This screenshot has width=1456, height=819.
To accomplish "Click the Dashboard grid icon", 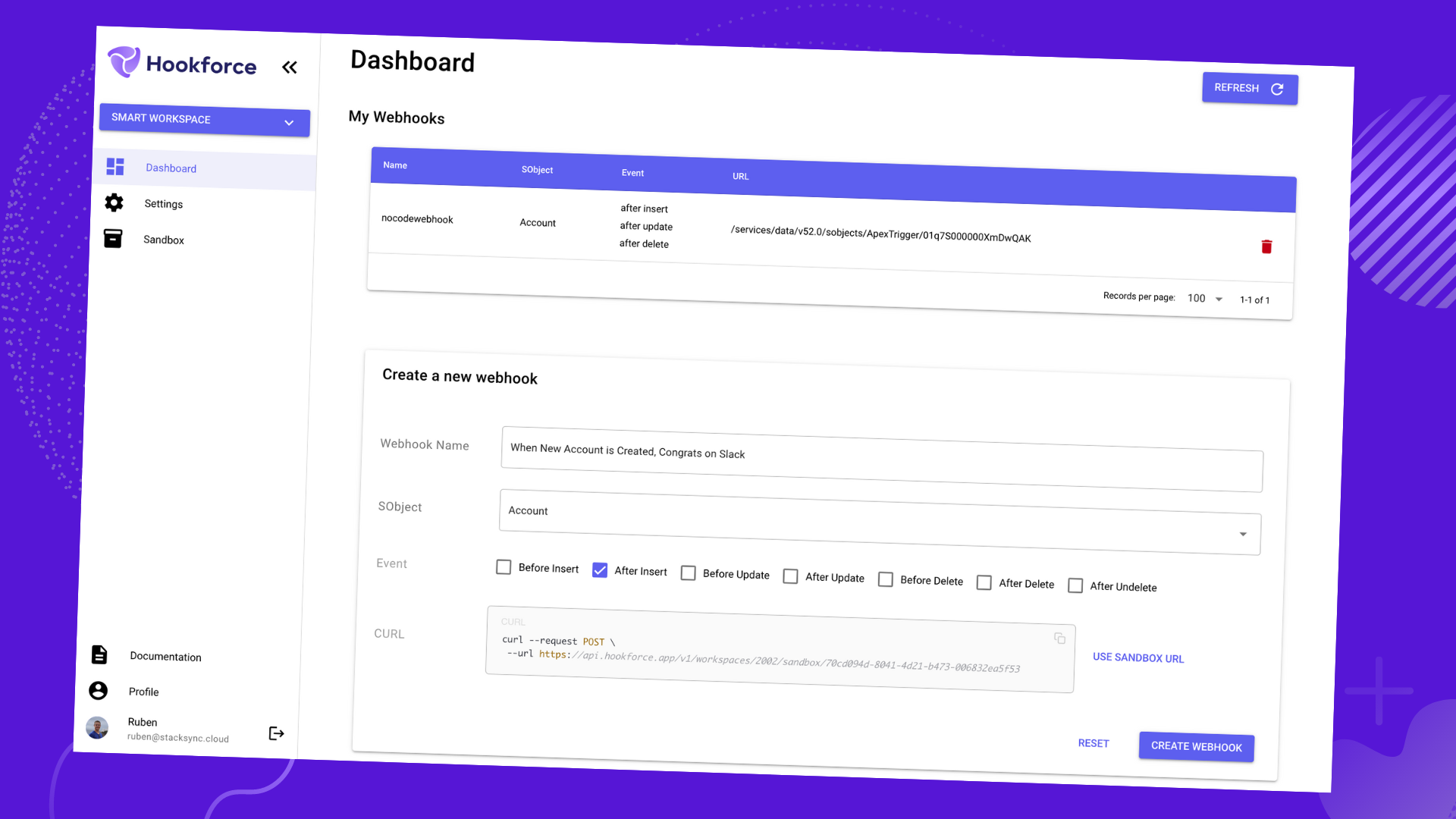I will point(115,166).
